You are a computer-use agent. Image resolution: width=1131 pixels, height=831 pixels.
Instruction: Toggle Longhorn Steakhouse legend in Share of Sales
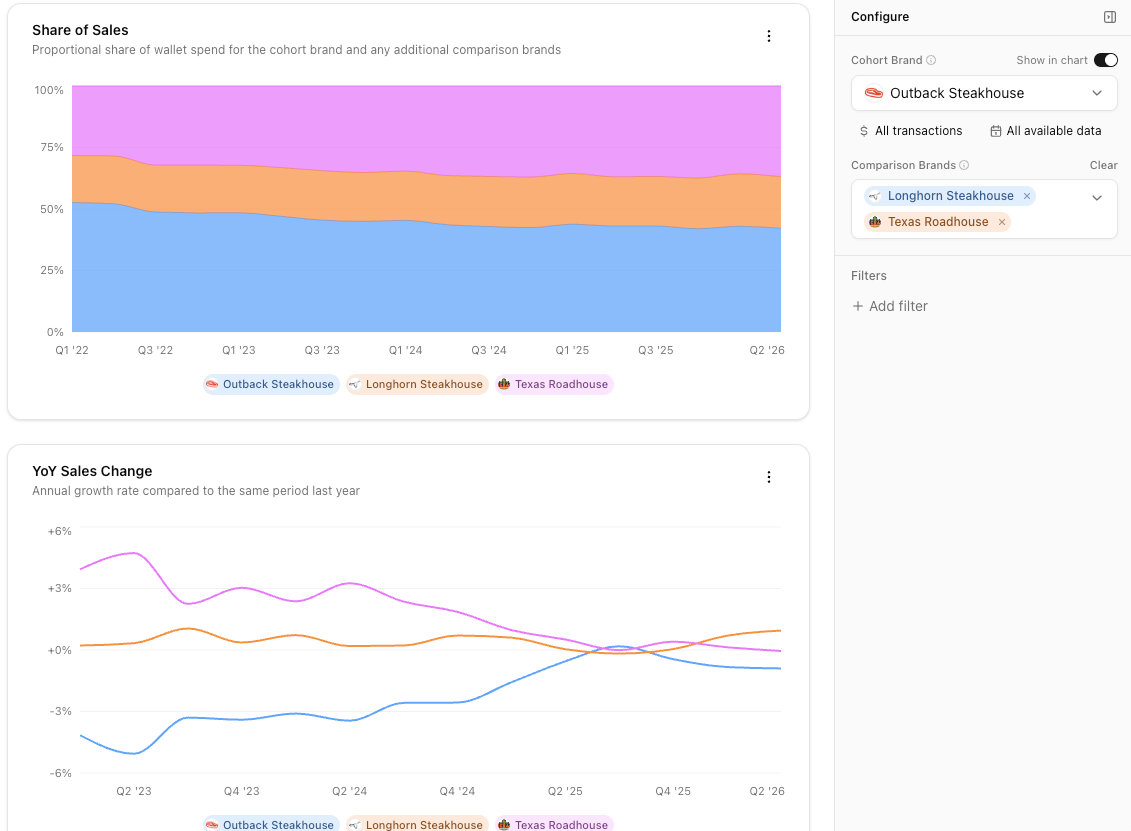tap(417, 384)
